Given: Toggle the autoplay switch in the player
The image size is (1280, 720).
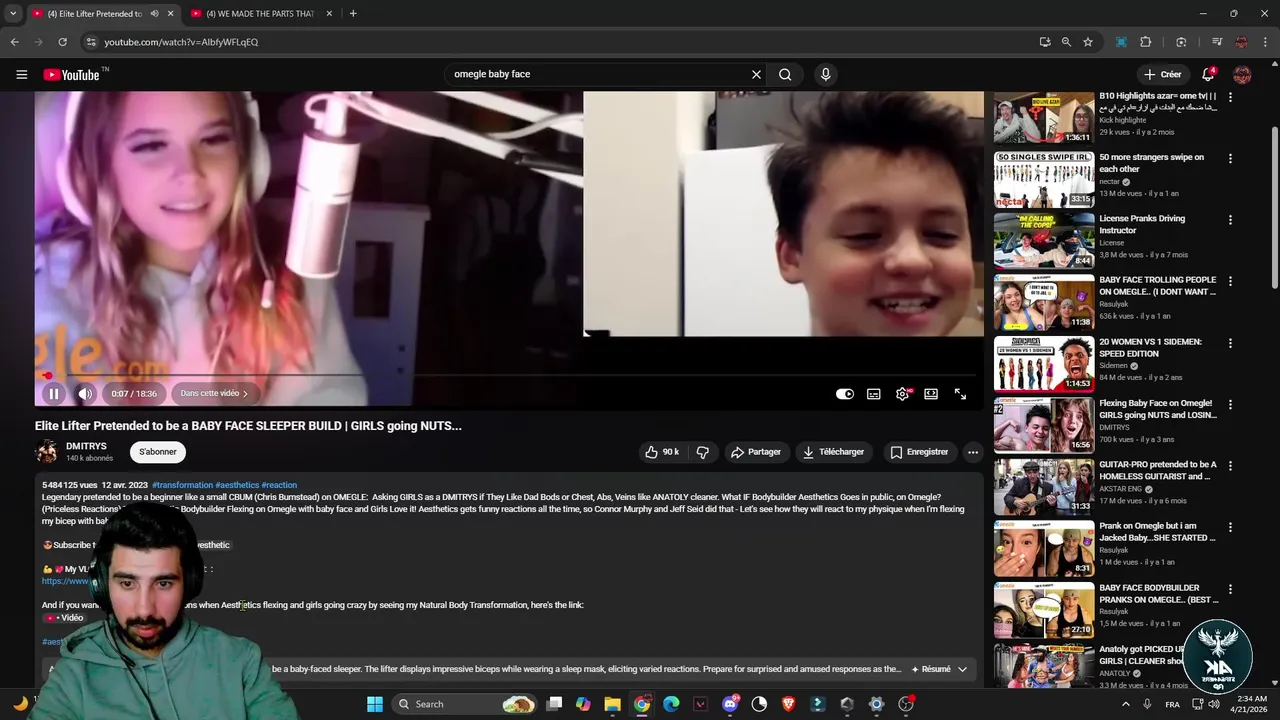Looking at the screenshot, I should pyautogui.click(x=845, y=394).
